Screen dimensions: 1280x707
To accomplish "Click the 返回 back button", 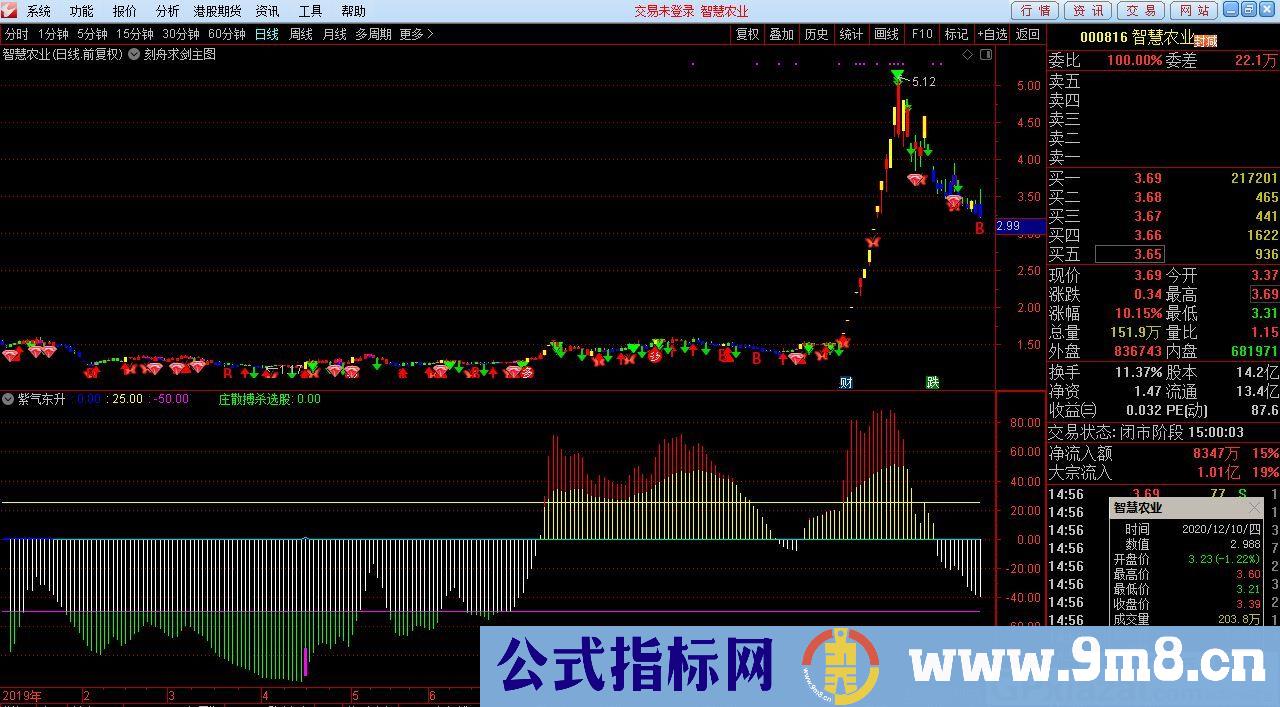I will click(x=1027, y=34).
